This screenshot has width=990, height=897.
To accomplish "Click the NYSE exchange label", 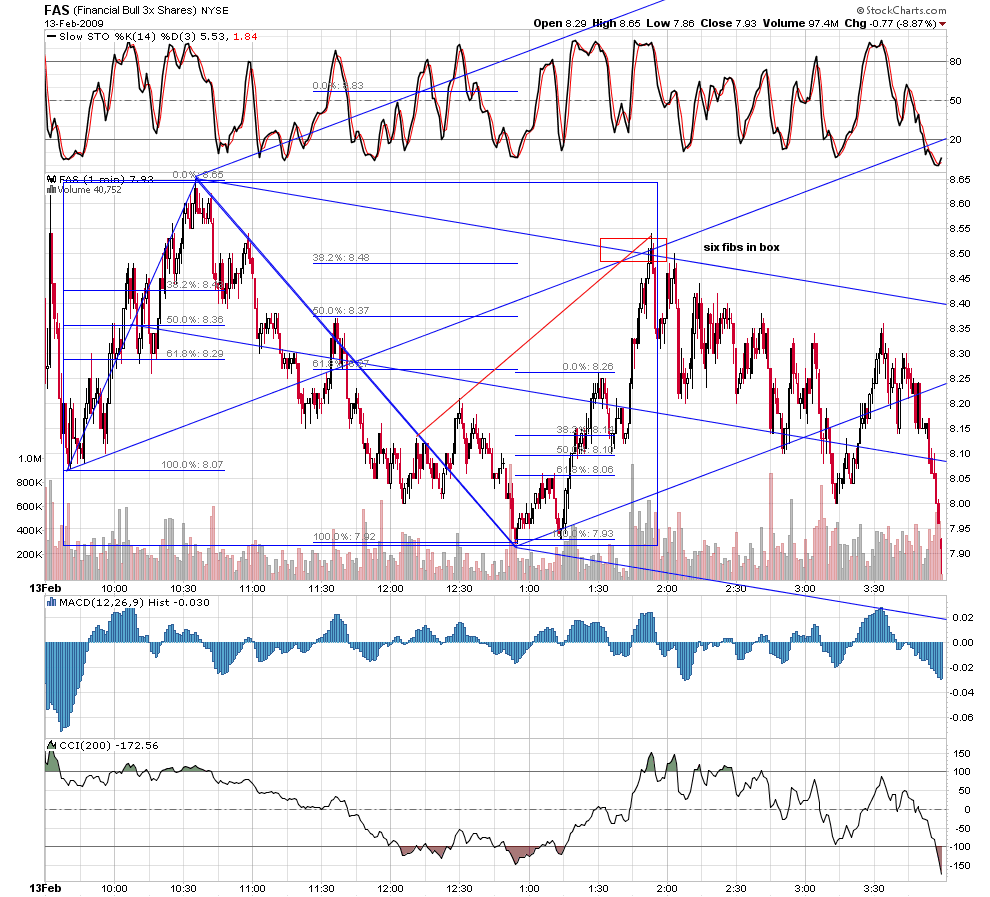I will 215,11.
